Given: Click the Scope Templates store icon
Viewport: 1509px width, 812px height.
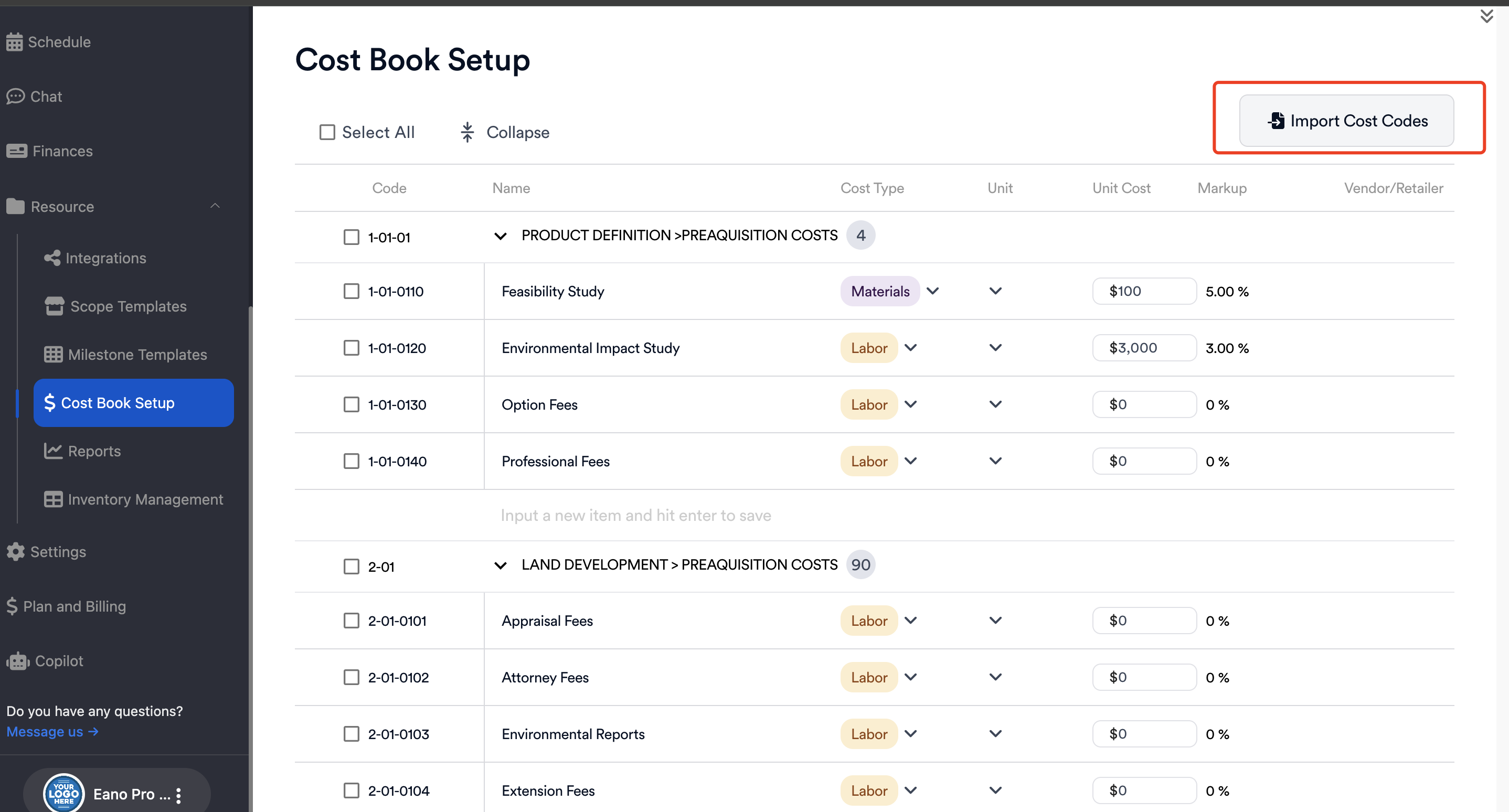Looking at the screenshot, I should [x=55, y=306].
